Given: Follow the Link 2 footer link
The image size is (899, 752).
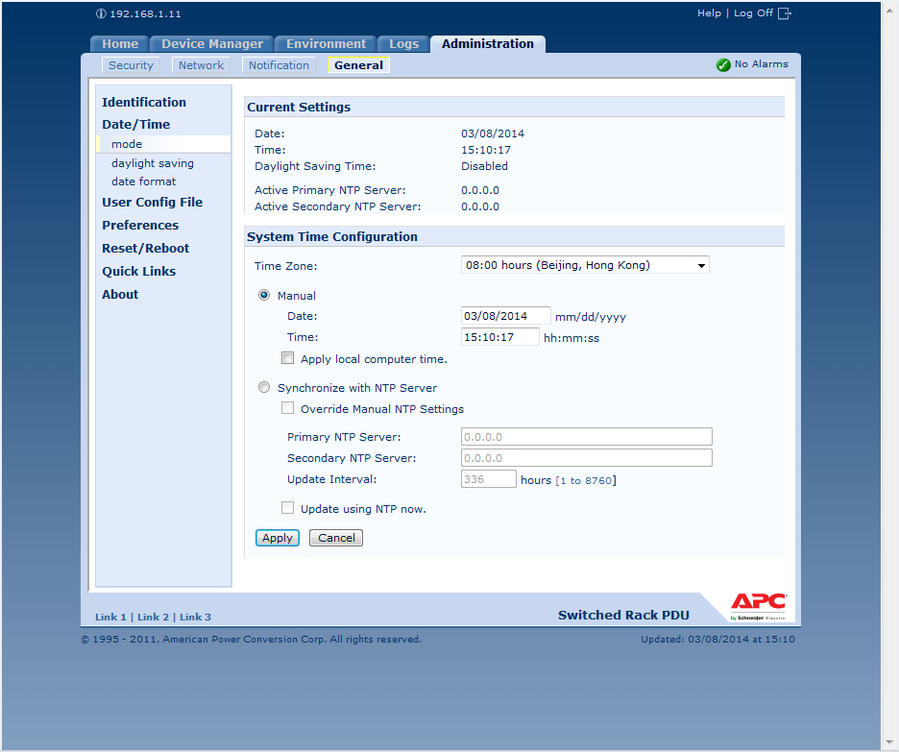Looking at the screenshot, I should pyautogui.click(x=153, y=617).
